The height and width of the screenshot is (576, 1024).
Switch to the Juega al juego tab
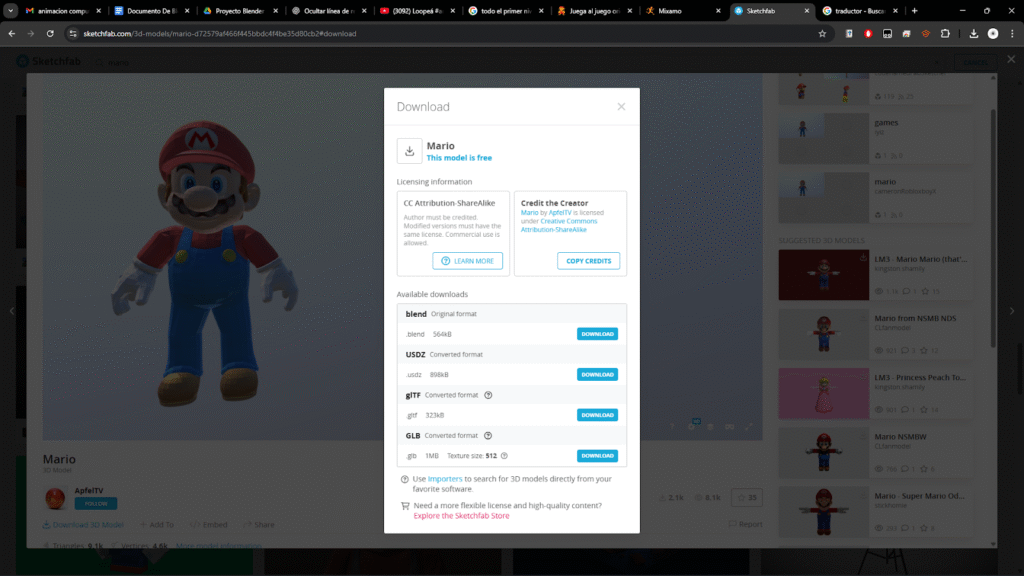[594, 10]
